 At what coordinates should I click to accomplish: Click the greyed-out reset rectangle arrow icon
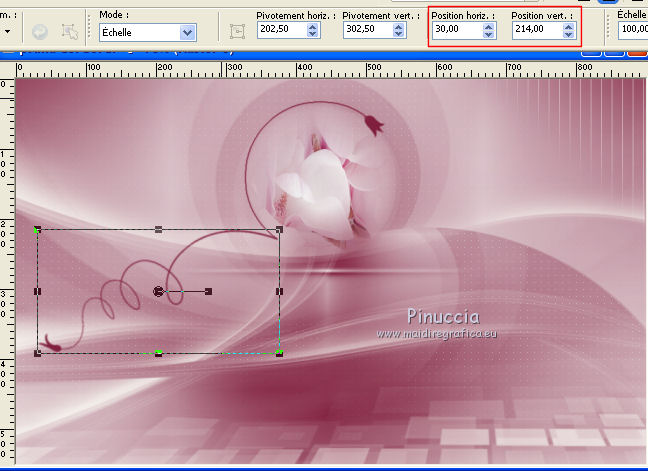(40, 32)
